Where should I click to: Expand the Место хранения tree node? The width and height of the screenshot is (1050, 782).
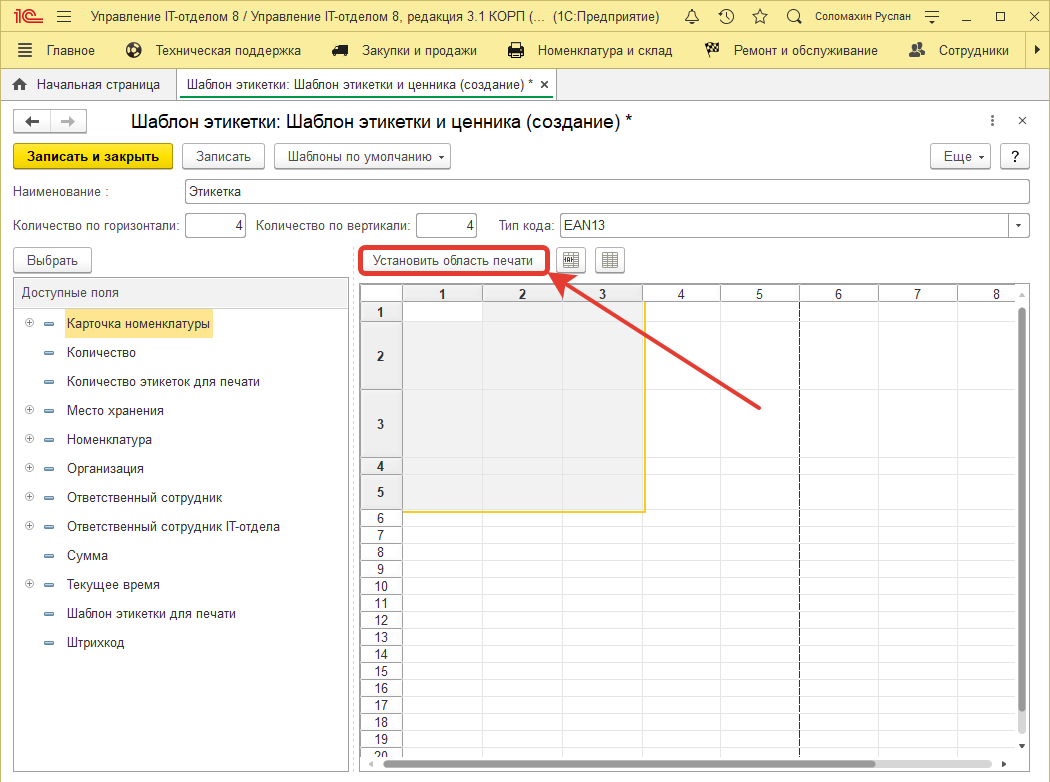[29, 410]
